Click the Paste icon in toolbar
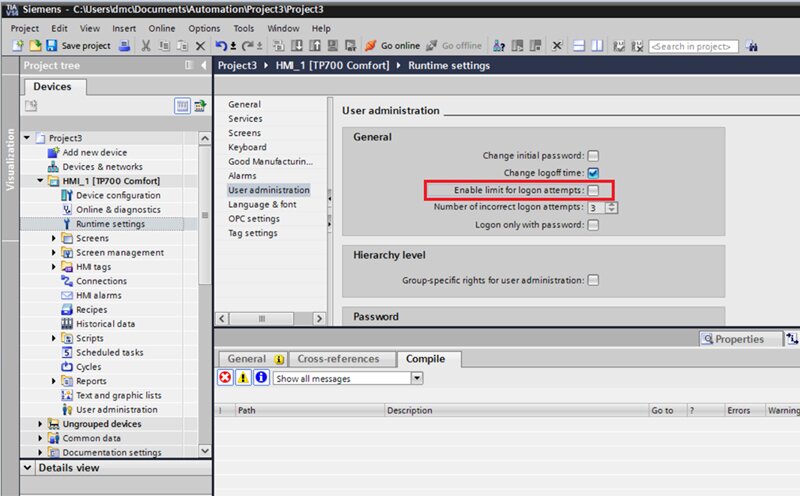800x496 pixels. click(x=182, y=46)
